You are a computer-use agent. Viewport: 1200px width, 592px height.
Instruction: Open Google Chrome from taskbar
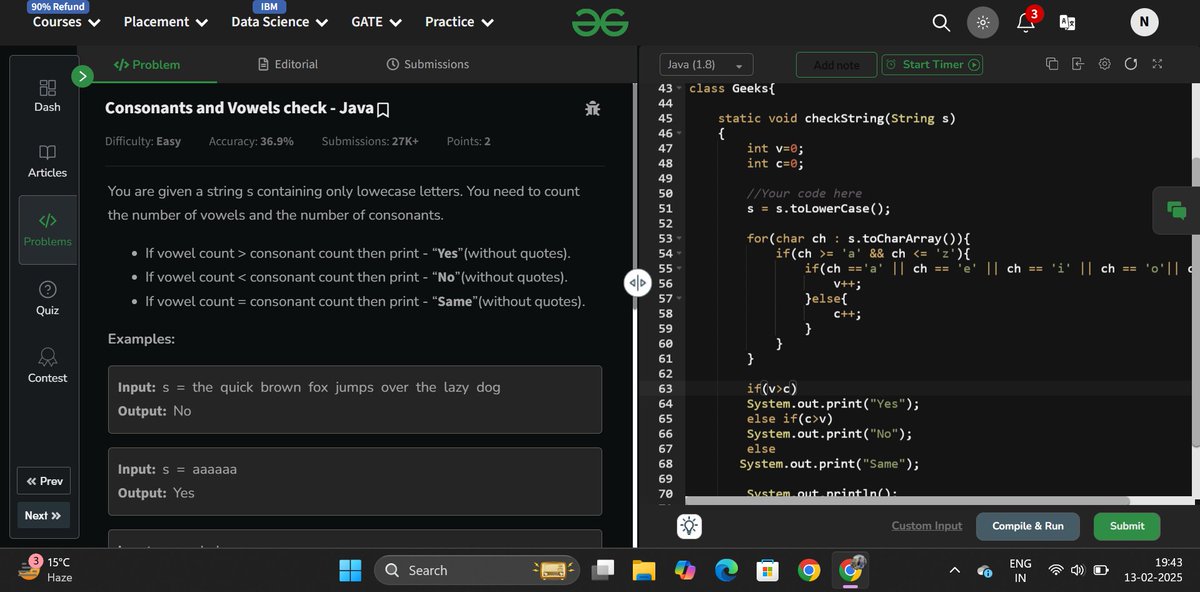(x=808, y=570)
